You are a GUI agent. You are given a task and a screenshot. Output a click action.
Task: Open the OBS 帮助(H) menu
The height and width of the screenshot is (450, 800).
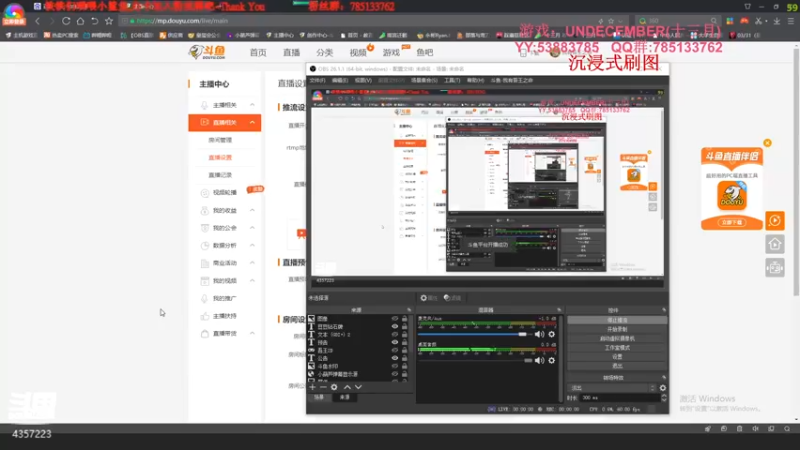pyautogui.click(x=475, y=80)
